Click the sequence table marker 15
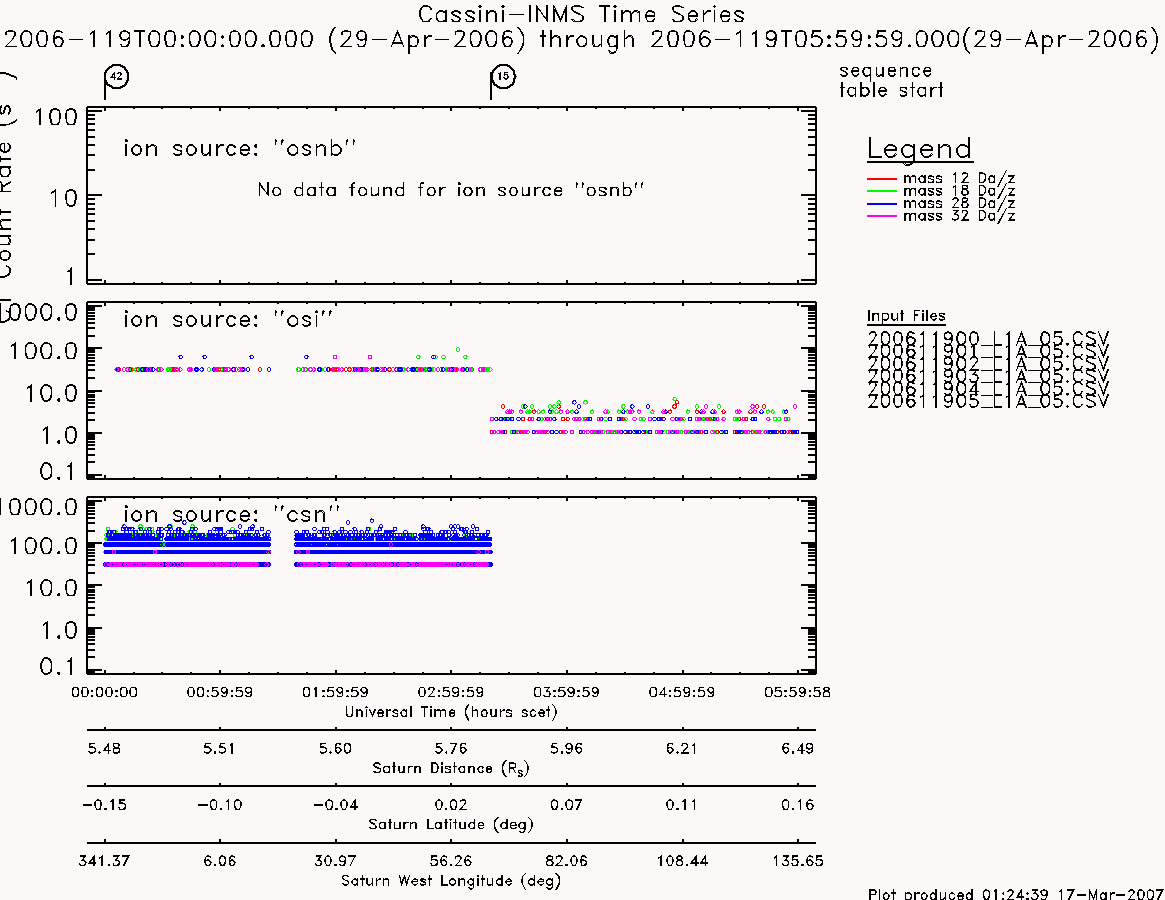1165x900 pixels. coord(503,76)
